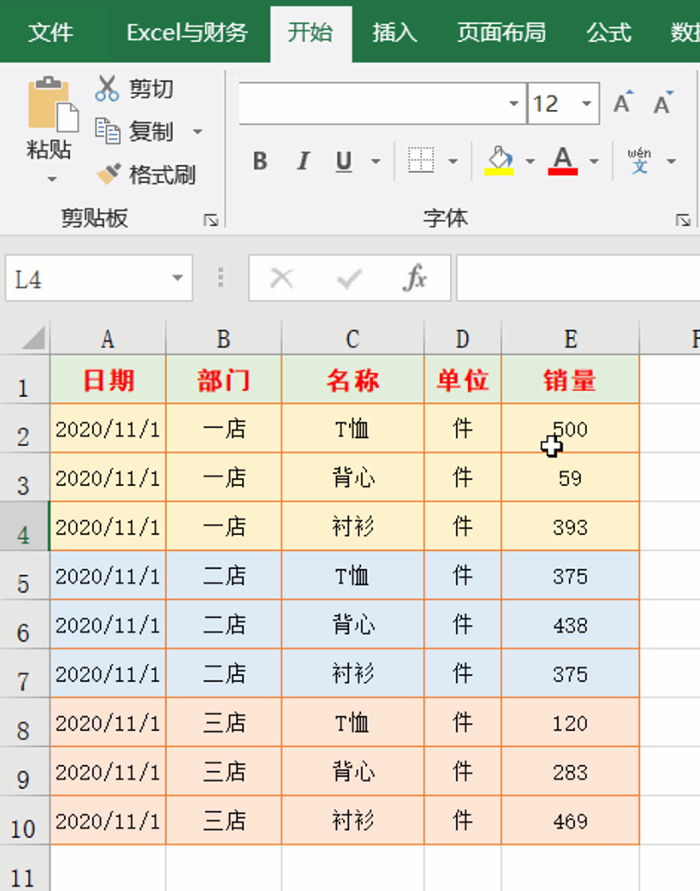Image resolution: width=700 pixels, height=891 pixels.
Task: Click Select All corner triangle
Action: point(33,338)
